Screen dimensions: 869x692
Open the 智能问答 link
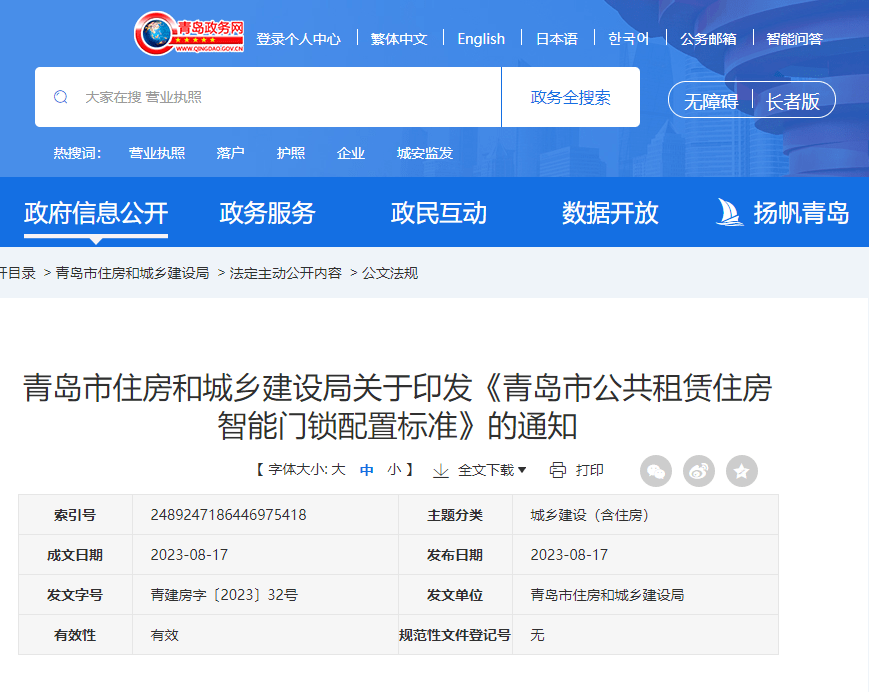pyautogui.click(x=794, y=39)
